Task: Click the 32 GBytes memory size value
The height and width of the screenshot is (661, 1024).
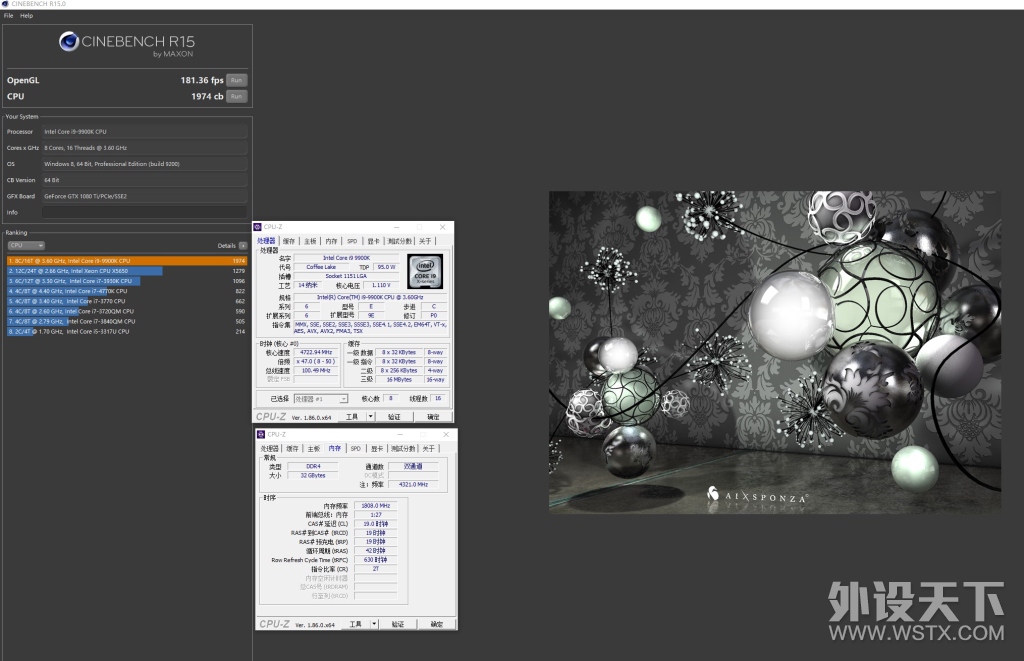Action: point(313,476)
